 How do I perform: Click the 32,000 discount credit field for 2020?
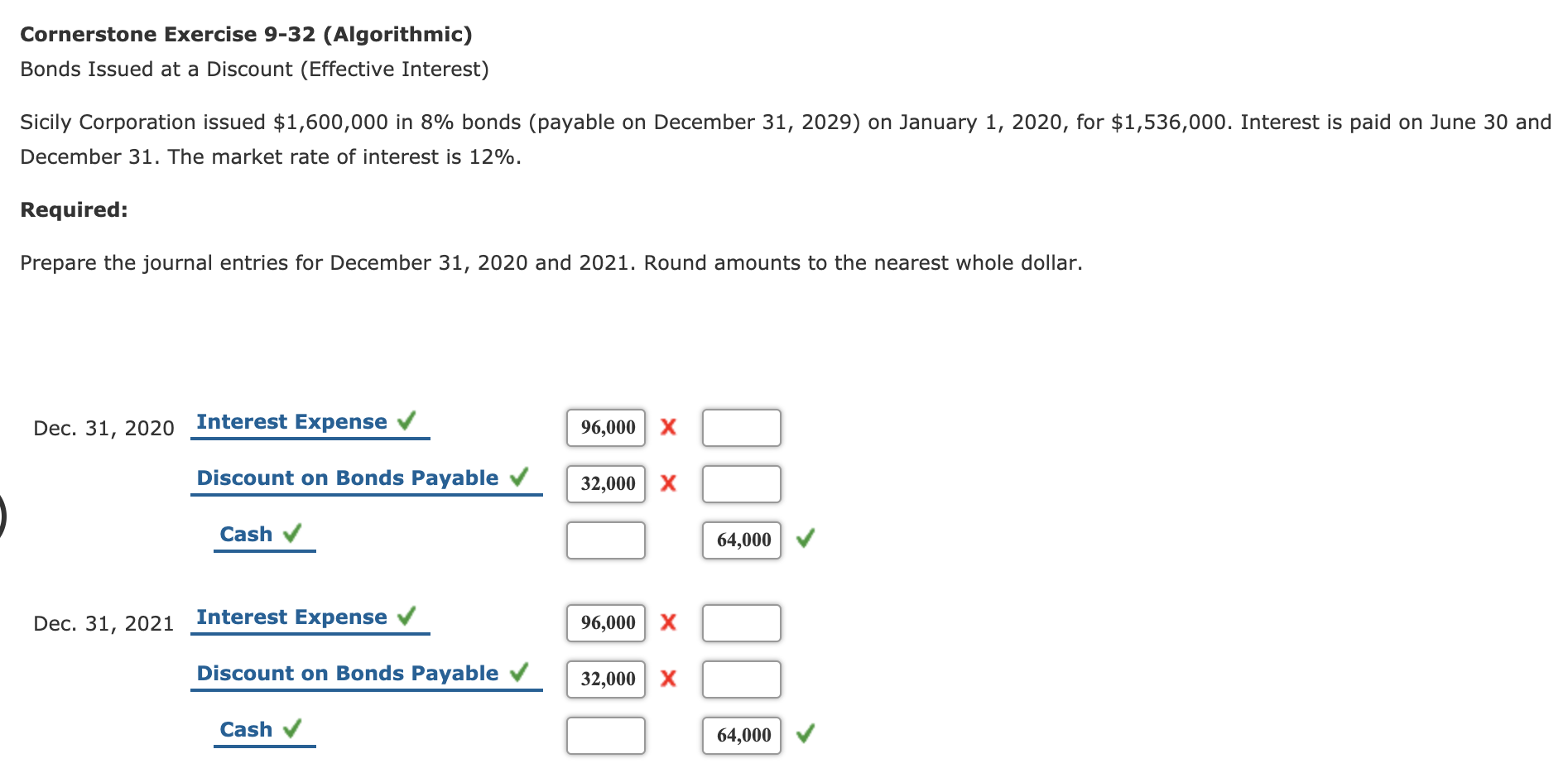coord(605,484)
